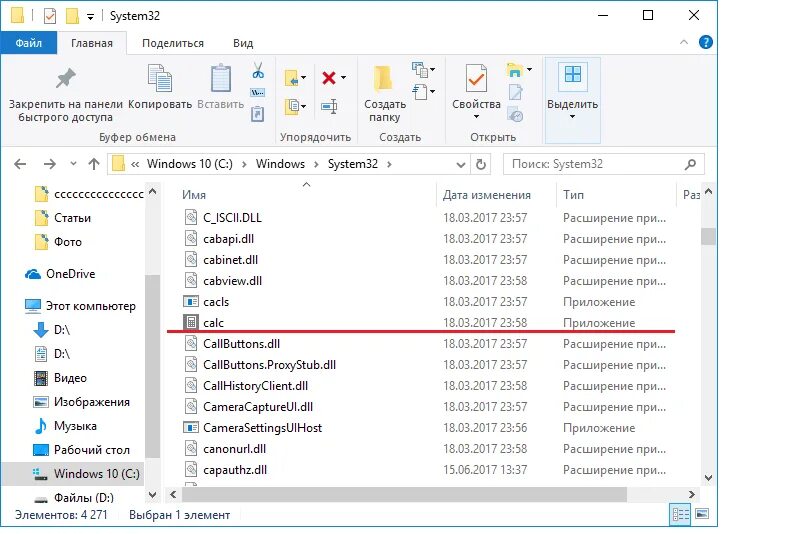This screenshot has width=800, height=534.
Task: Switch to the Вид ribbon tab
Action: (243, 43)
